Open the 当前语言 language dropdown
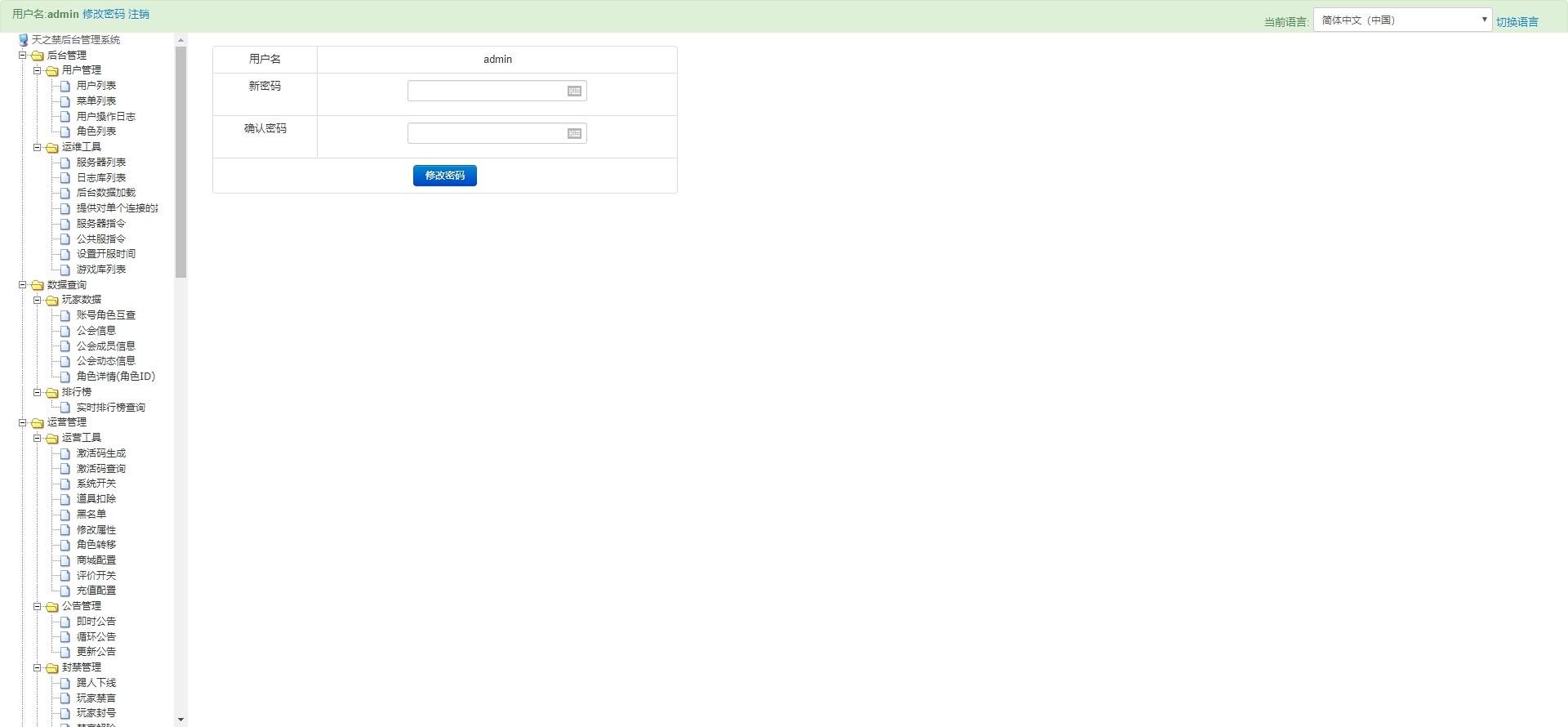 pyautogui.click(x=1402, y=20)
